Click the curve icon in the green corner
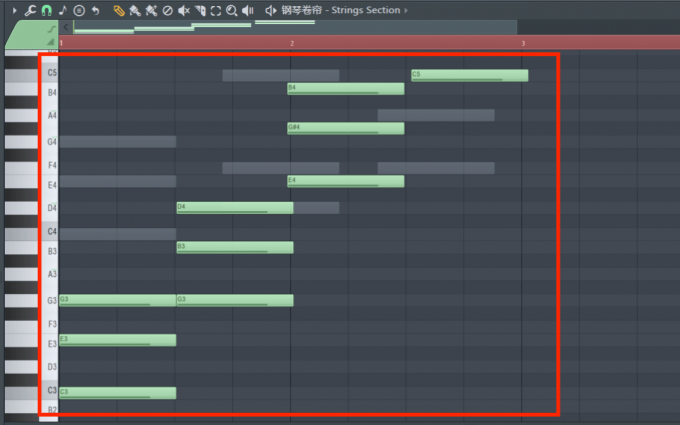This screenshot has width=680, height=425. pos(52,29)
